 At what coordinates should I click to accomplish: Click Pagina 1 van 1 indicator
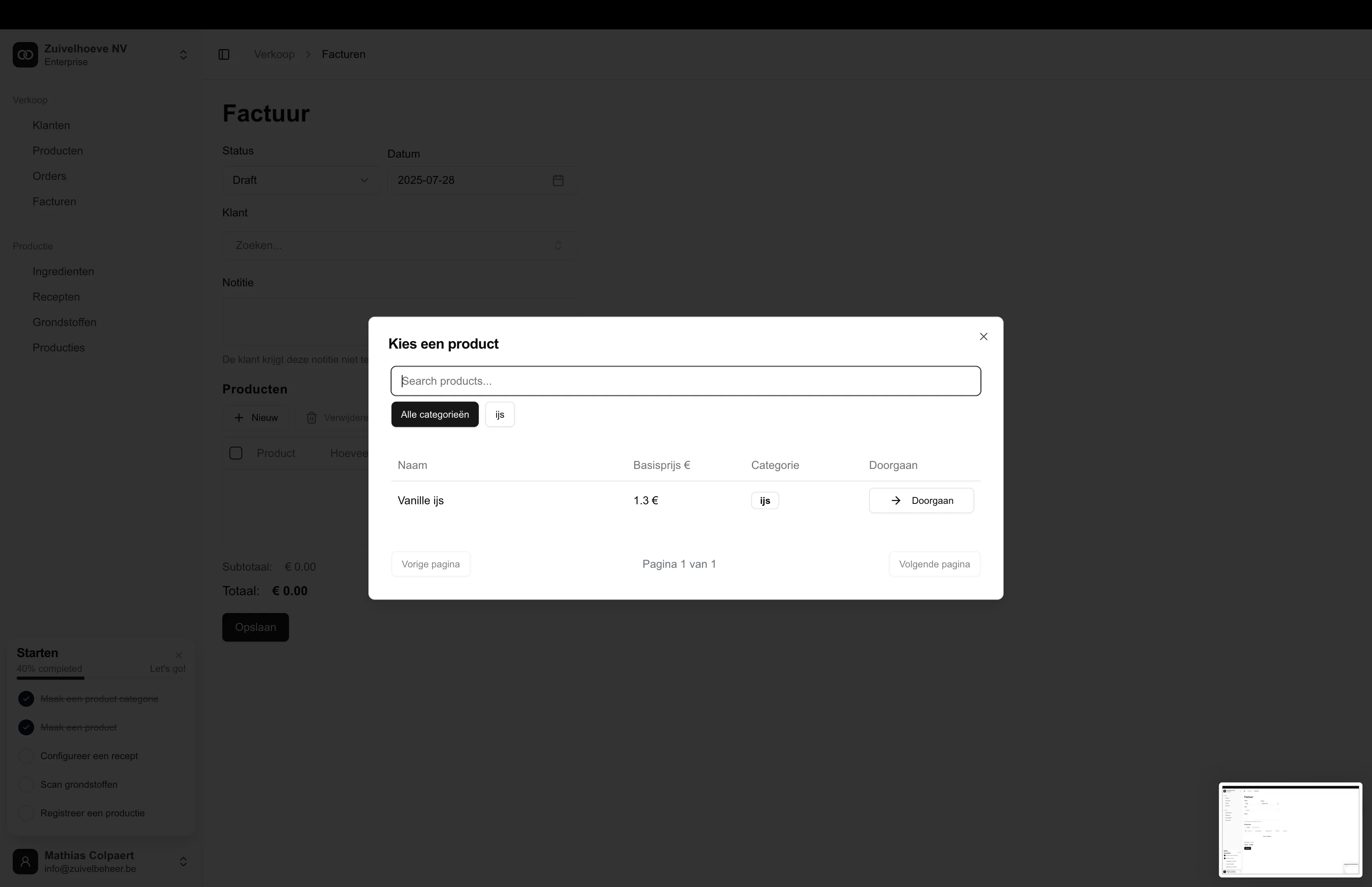tap(679, 564)
